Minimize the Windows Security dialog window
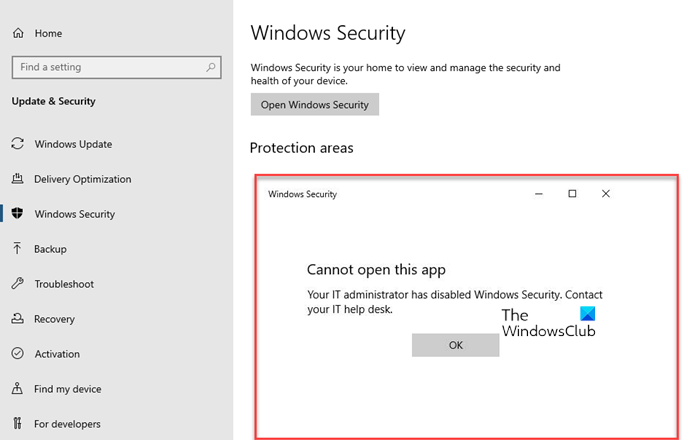 tap(538, 194)
